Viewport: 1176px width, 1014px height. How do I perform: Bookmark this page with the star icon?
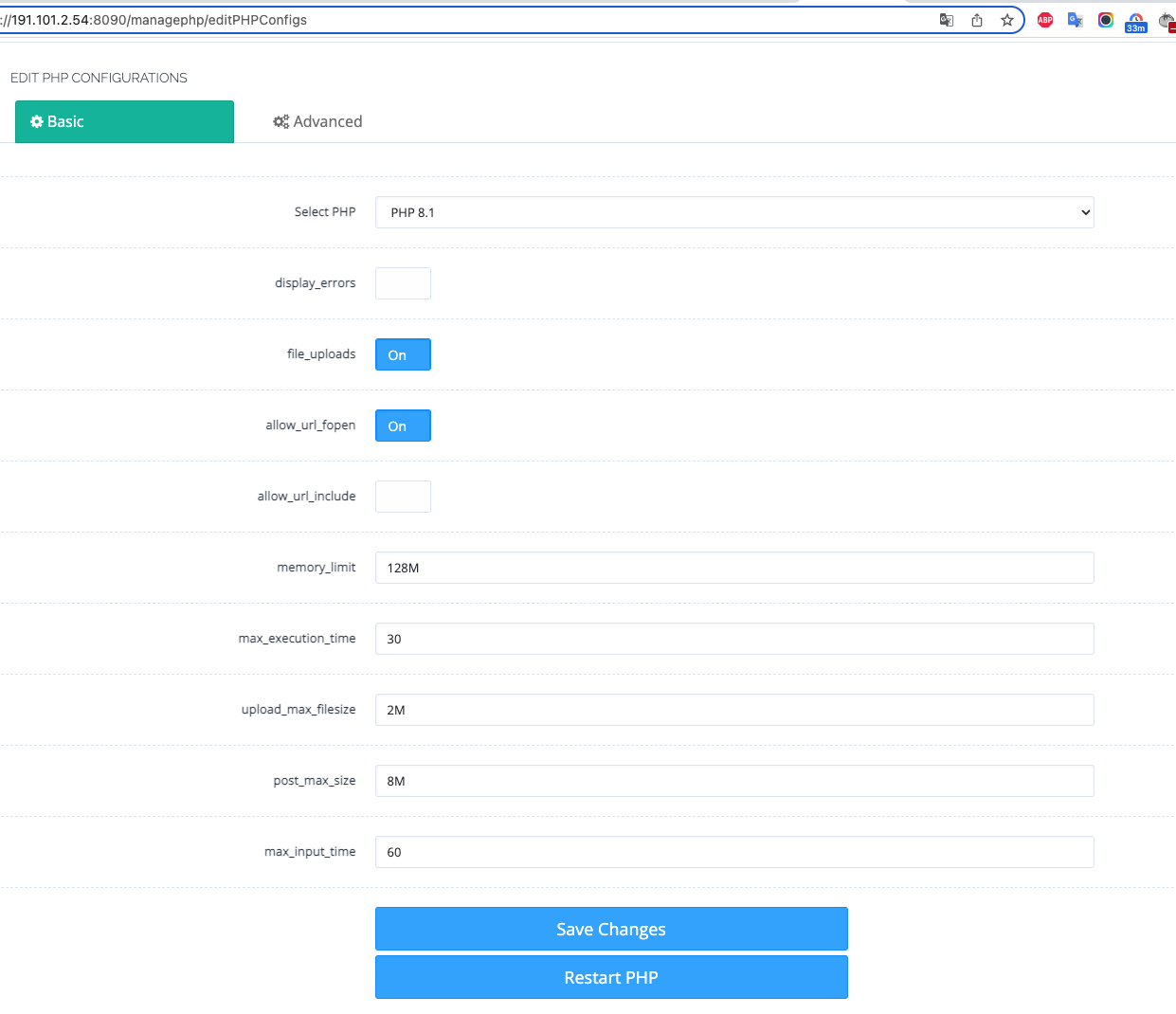[1007, 20]
